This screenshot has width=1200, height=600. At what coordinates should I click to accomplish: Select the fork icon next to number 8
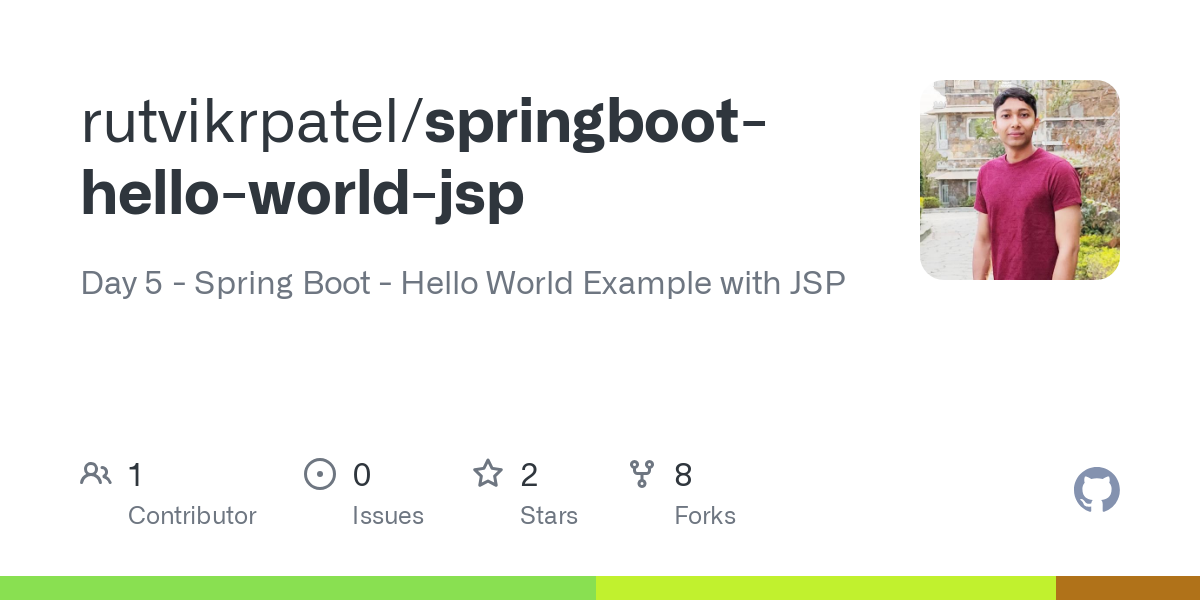click(642, 473)
